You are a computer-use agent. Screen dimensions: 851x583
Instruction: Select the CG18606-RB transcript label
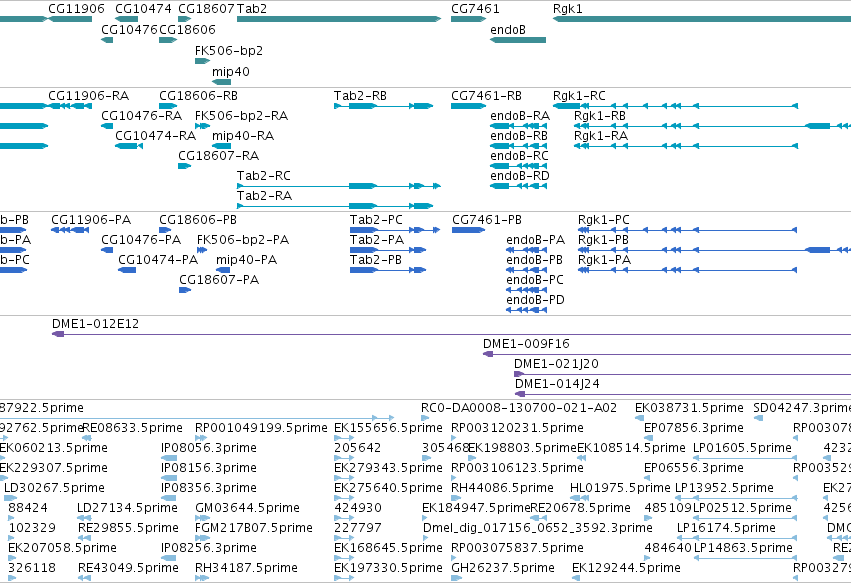199,96
